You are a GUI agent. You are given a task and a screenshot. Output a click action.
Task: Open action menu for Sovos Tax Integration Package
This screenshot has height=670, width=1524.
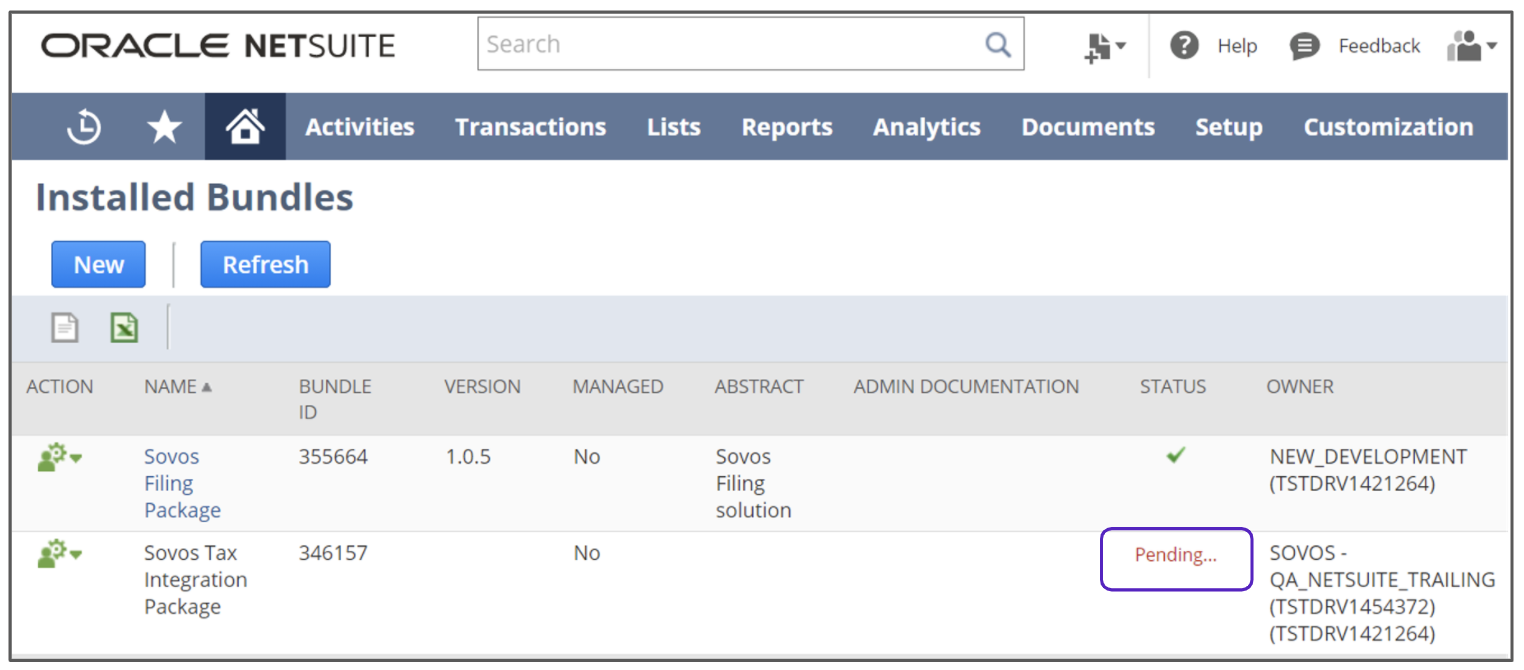tap(59, 553)
